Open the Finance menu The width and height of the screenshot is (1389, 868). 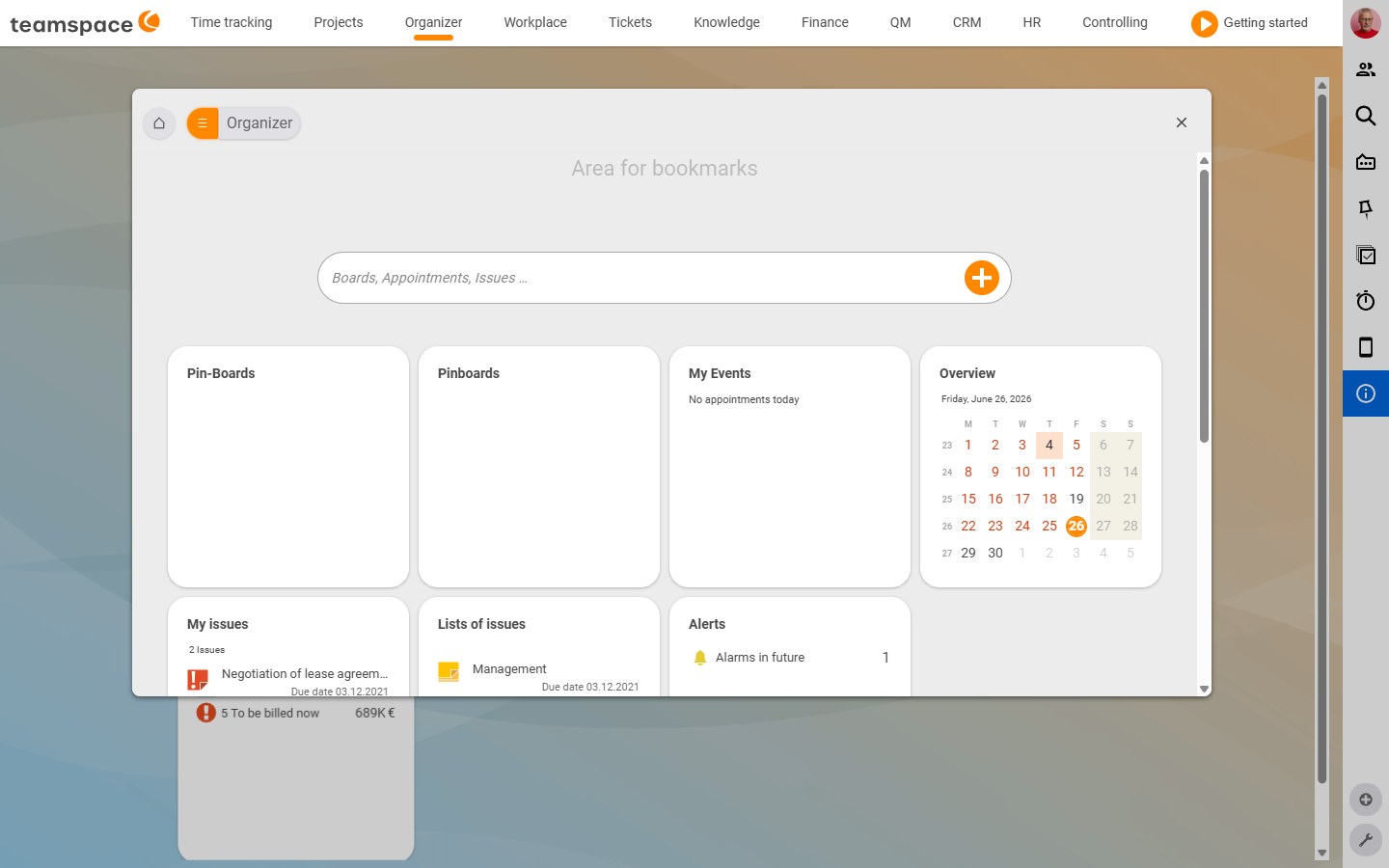coord(825,22)
